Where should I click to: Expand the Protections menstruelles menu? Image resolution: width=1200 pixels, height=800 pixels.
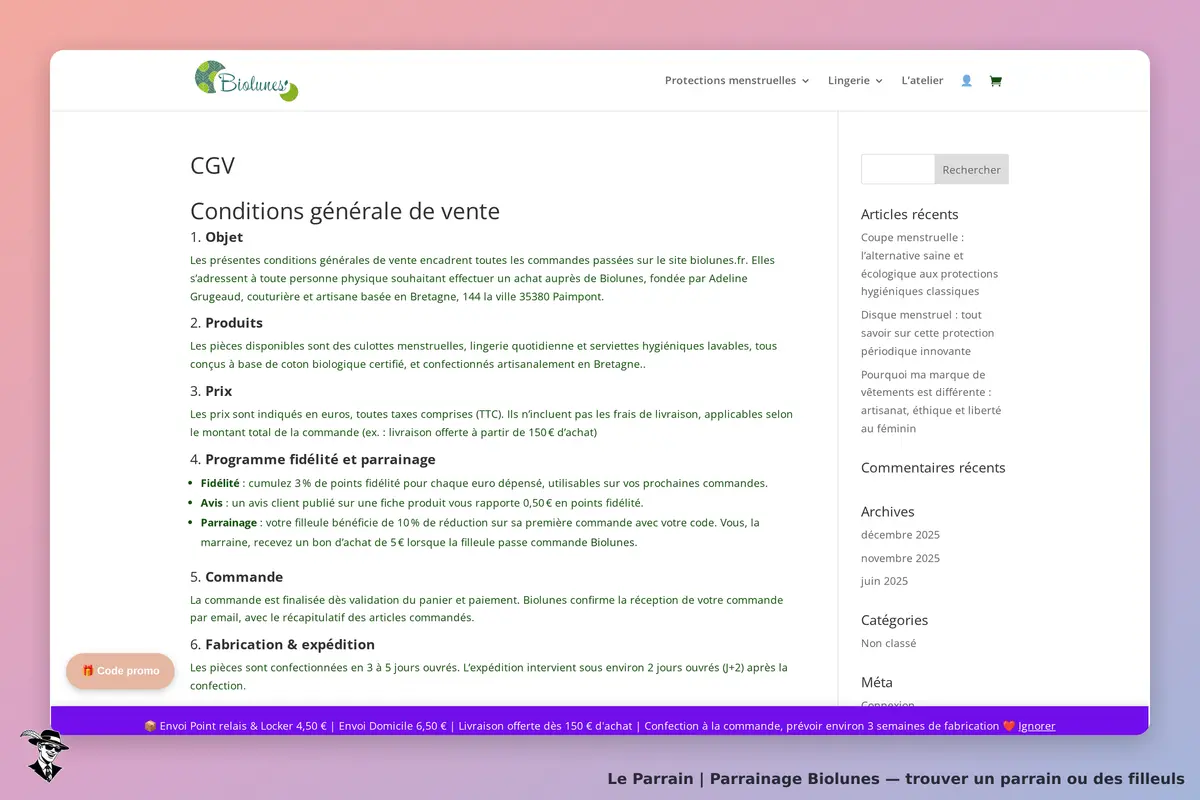737,81
